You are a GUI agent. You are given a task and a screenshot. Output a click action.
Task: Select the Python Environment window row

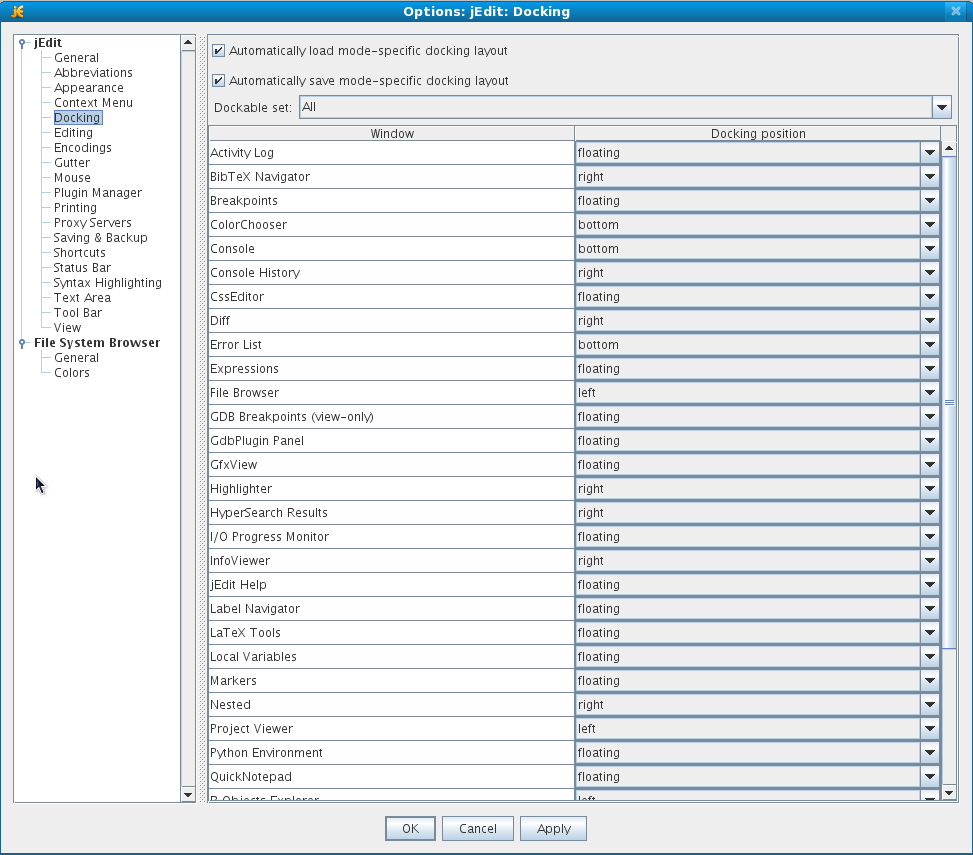coord(392,753)
